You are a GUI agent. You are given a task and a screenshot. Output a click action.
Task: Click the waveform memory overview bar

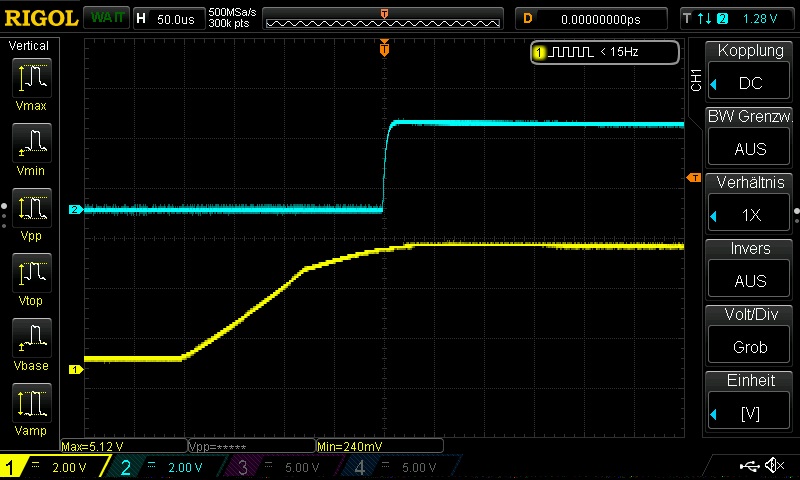click(x=383, y=19)
